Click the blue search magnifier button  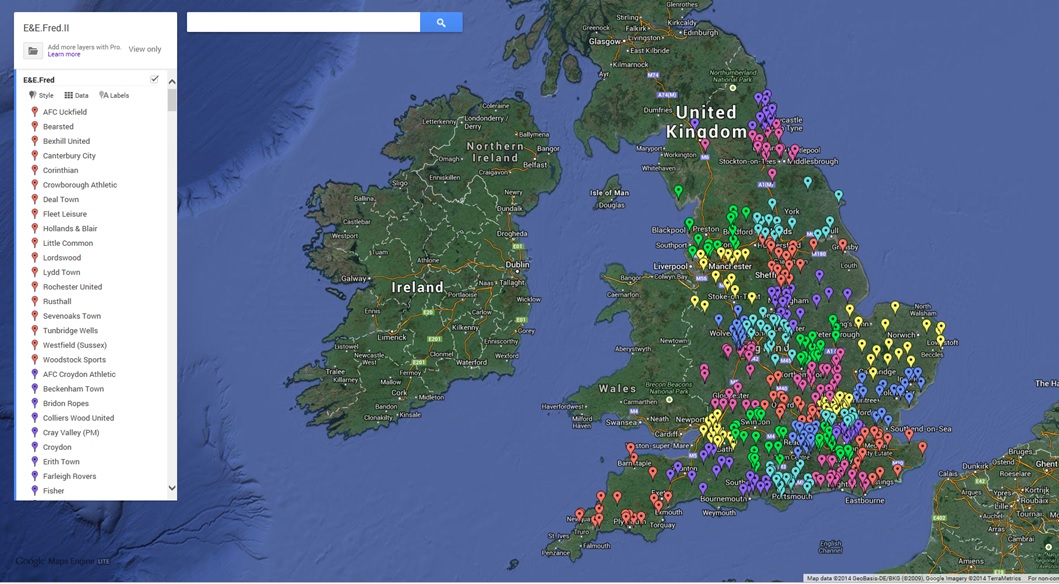pos(441,22)
